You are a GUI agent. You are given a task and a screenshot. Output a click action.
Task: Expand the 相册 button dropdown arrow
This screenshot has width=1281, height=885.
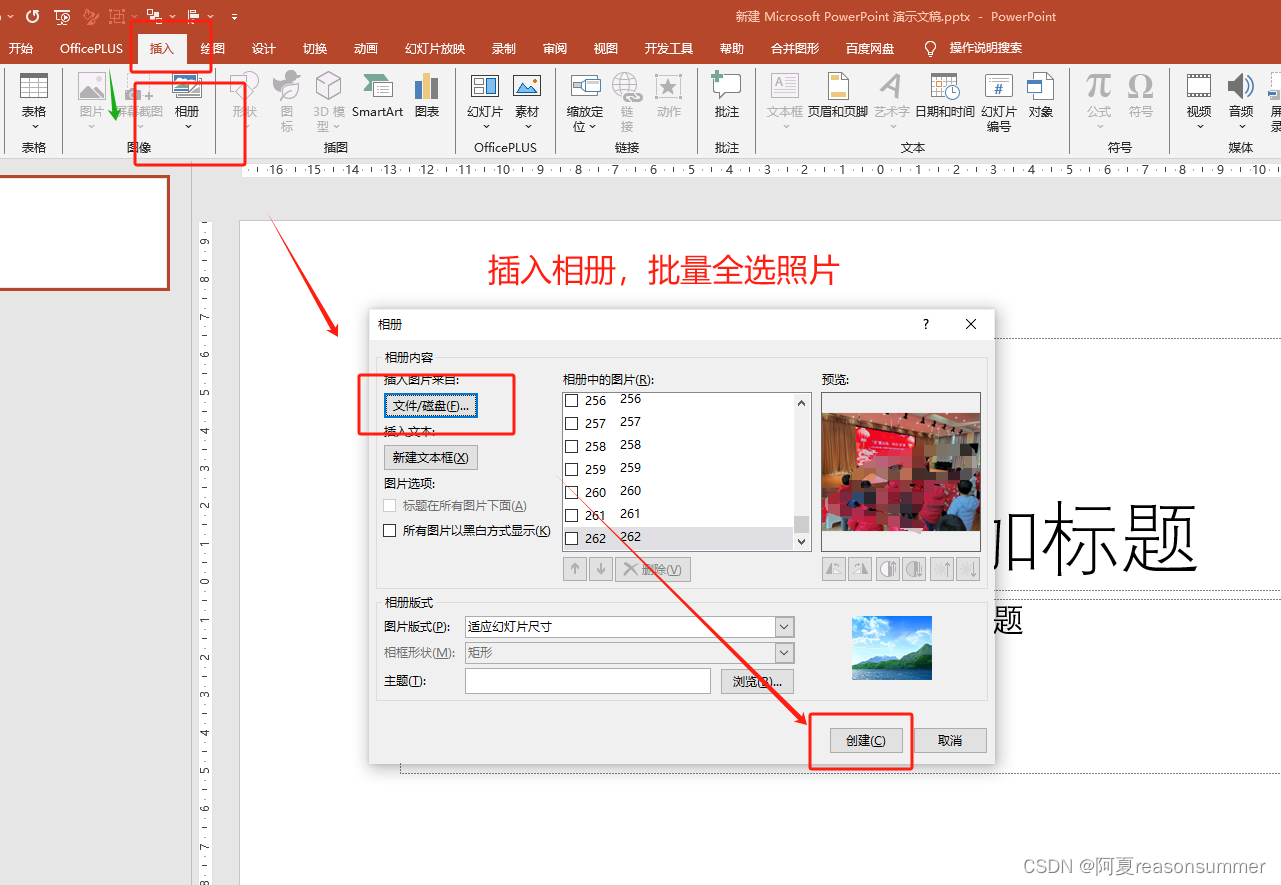[187, 126]
